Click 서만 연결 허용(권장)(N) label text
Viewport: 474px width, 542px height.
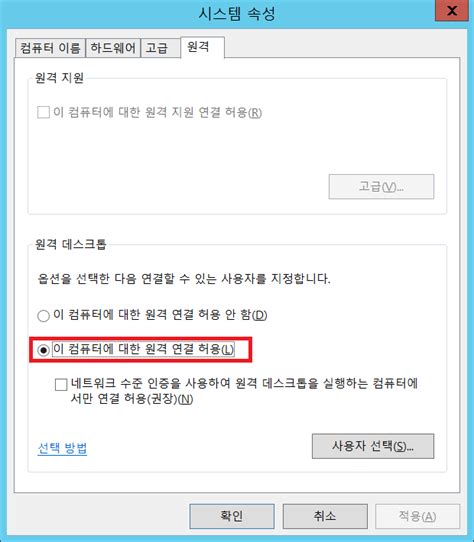[132, 399]
